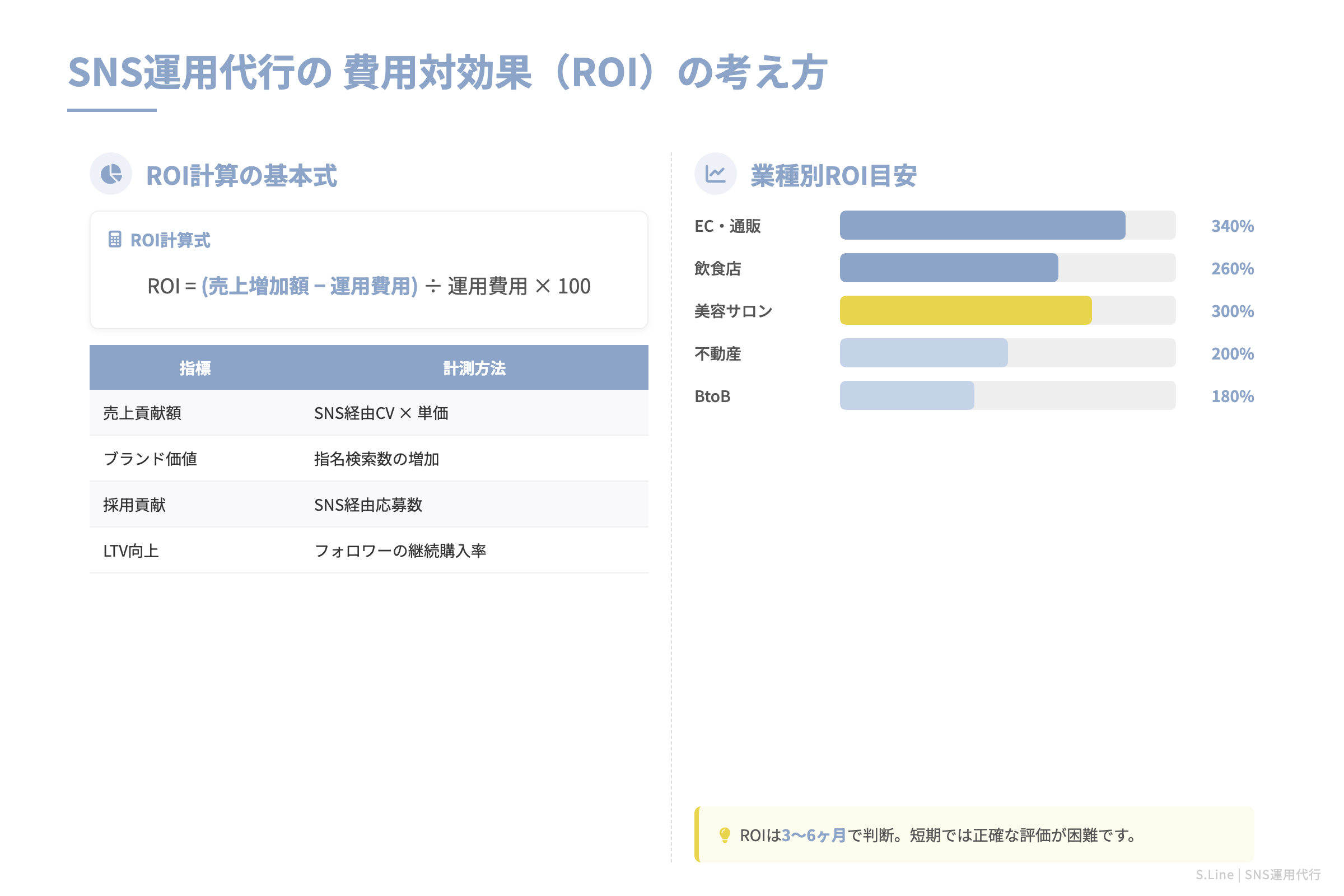The height and width of the screenshot is (896, 1344).
Task: Select the 売上貢献額 table row
Action: tap(368, 413)
